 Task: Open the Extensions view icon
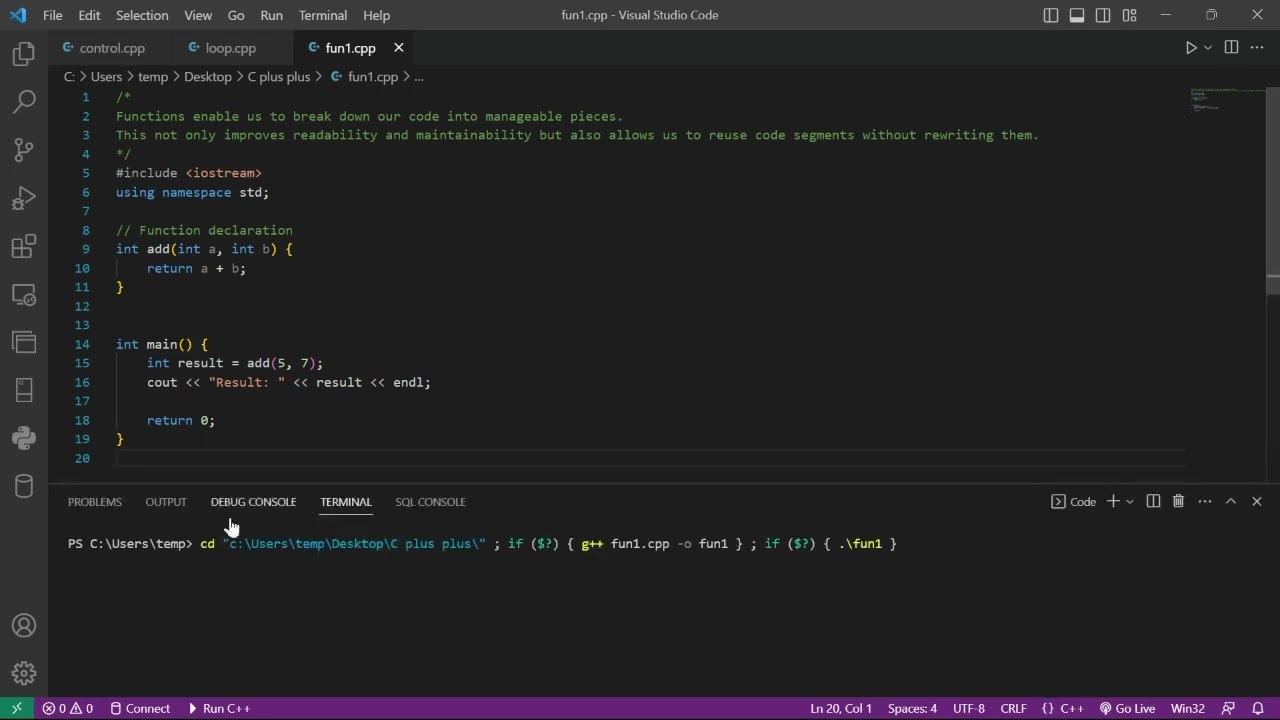[24, 246]
